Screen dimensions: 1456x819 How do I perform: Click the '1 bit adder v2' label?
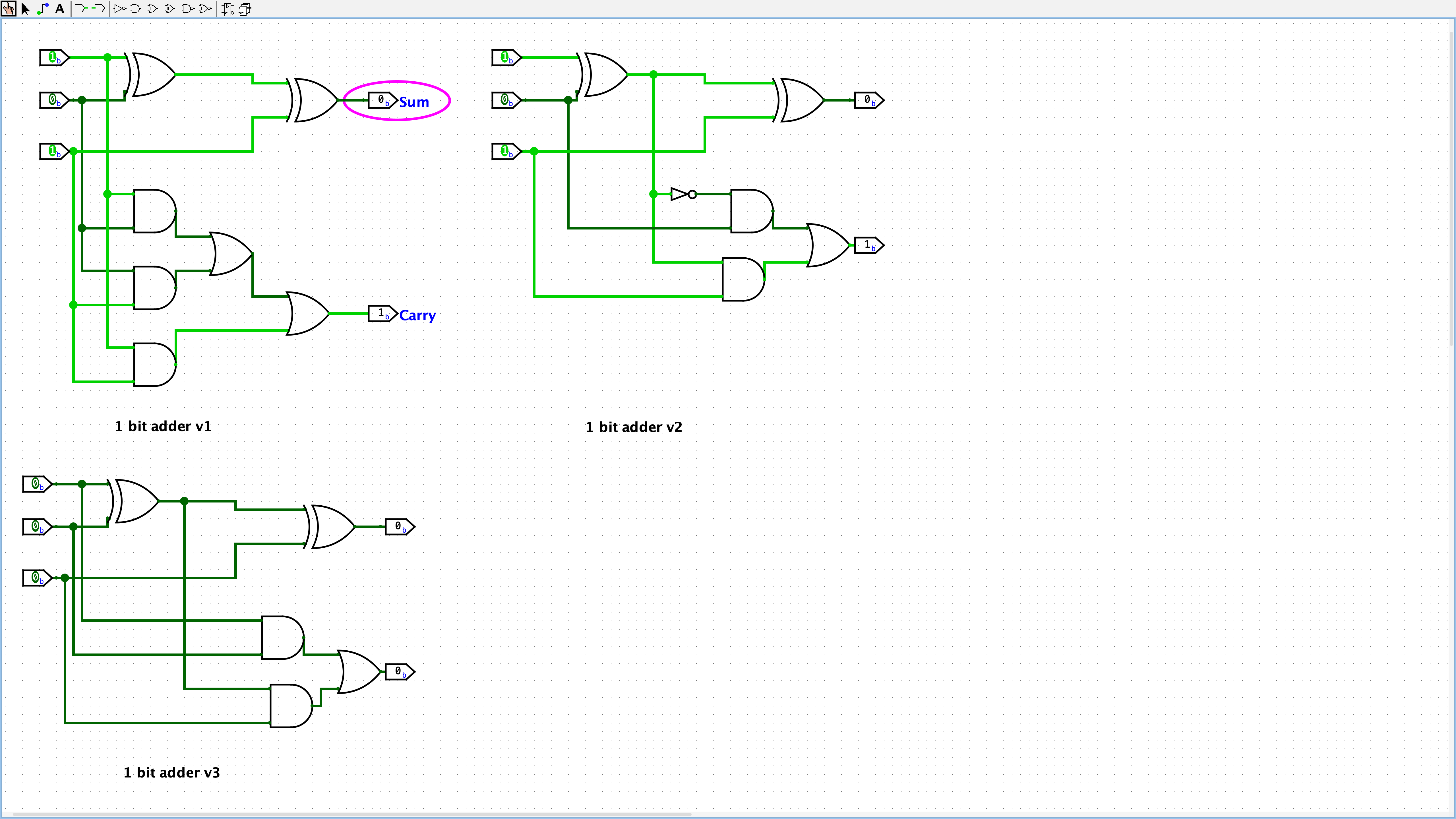tap(634, 427)
